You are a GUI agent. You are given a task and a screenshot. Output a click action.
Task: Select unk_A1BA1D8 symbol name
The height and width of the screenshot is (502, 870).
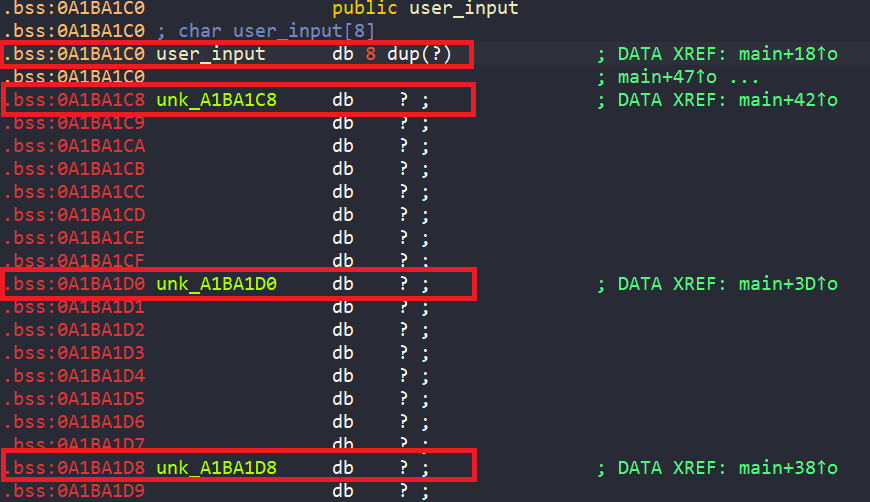pos(216,468)
